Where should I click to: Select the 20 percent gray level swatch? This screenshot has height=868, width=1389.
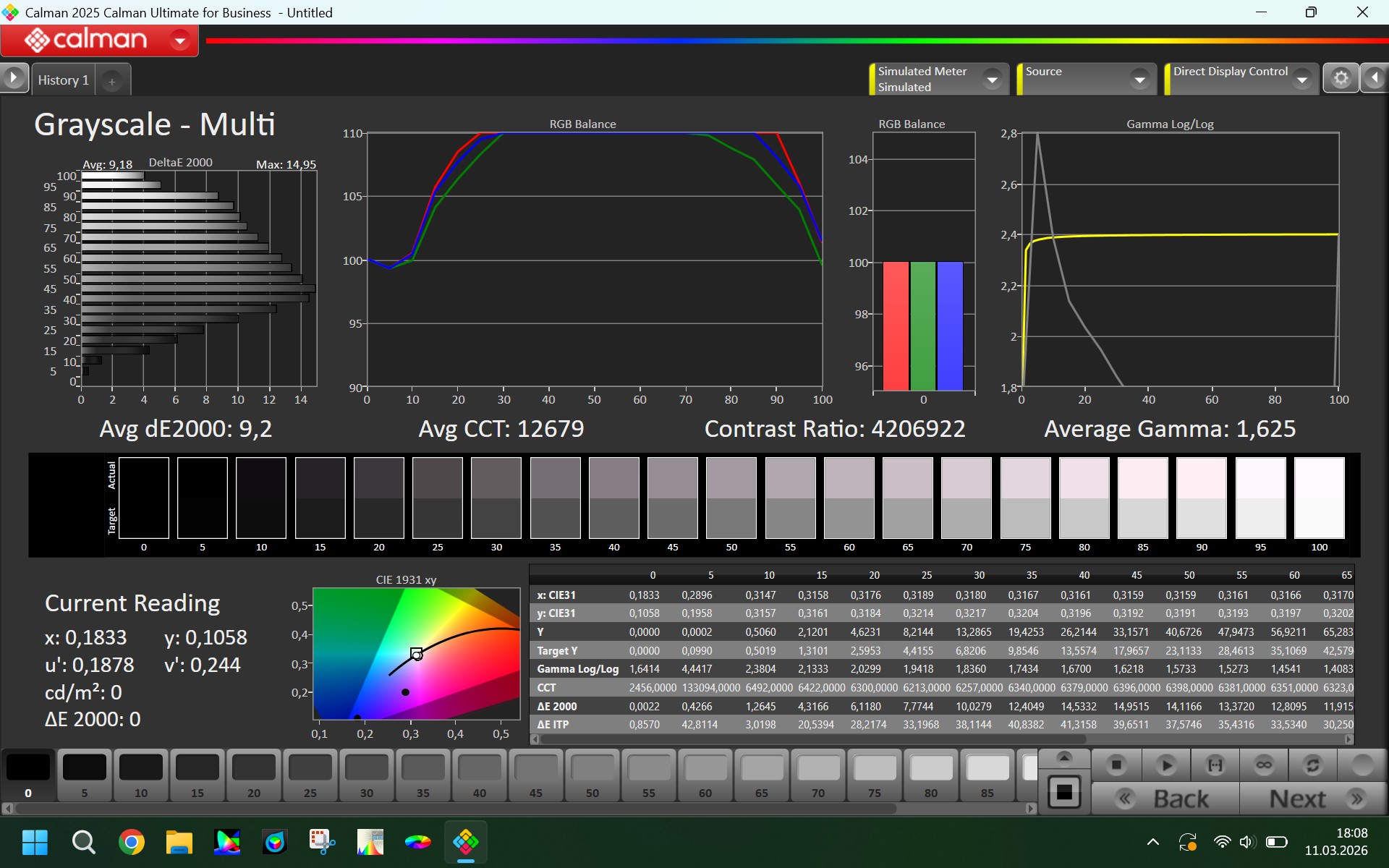[254, 775]
